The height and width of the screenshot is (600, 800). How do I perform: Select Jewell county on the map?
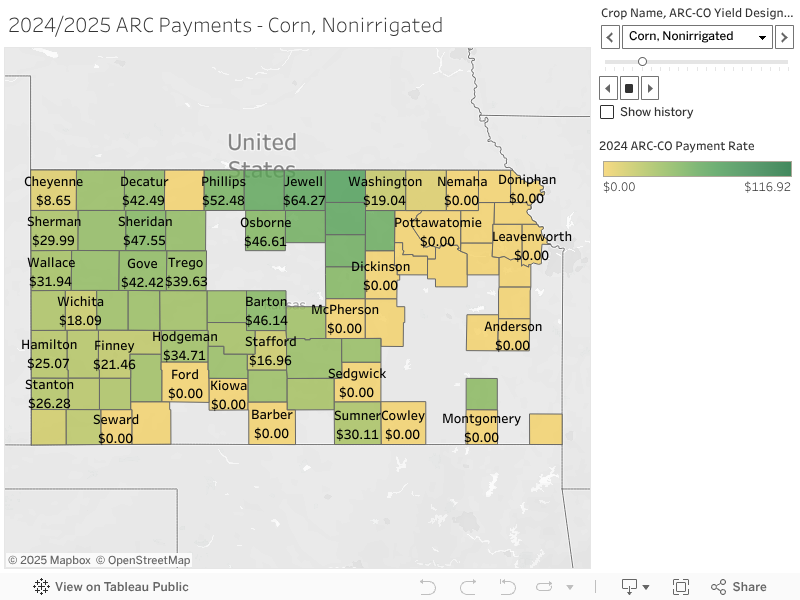(304, 191)
